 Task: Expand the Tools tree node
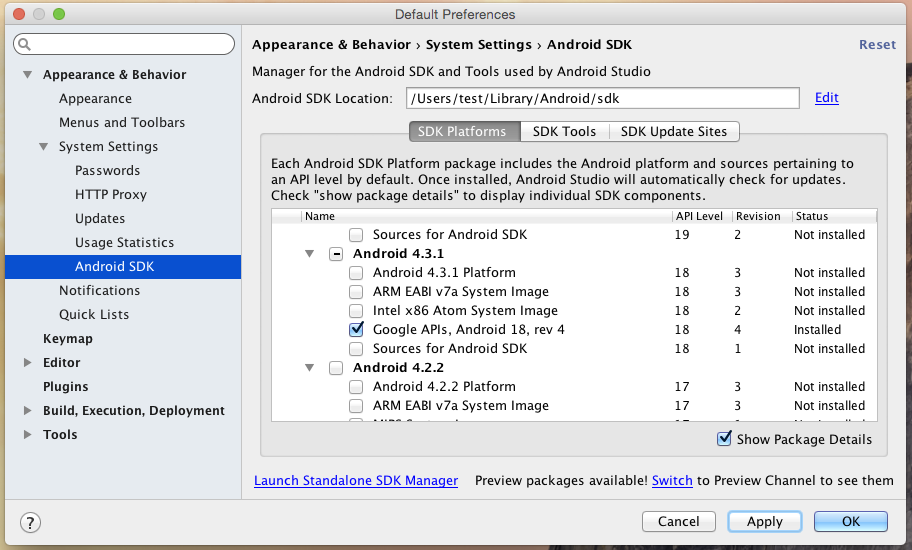click(27, 434)
